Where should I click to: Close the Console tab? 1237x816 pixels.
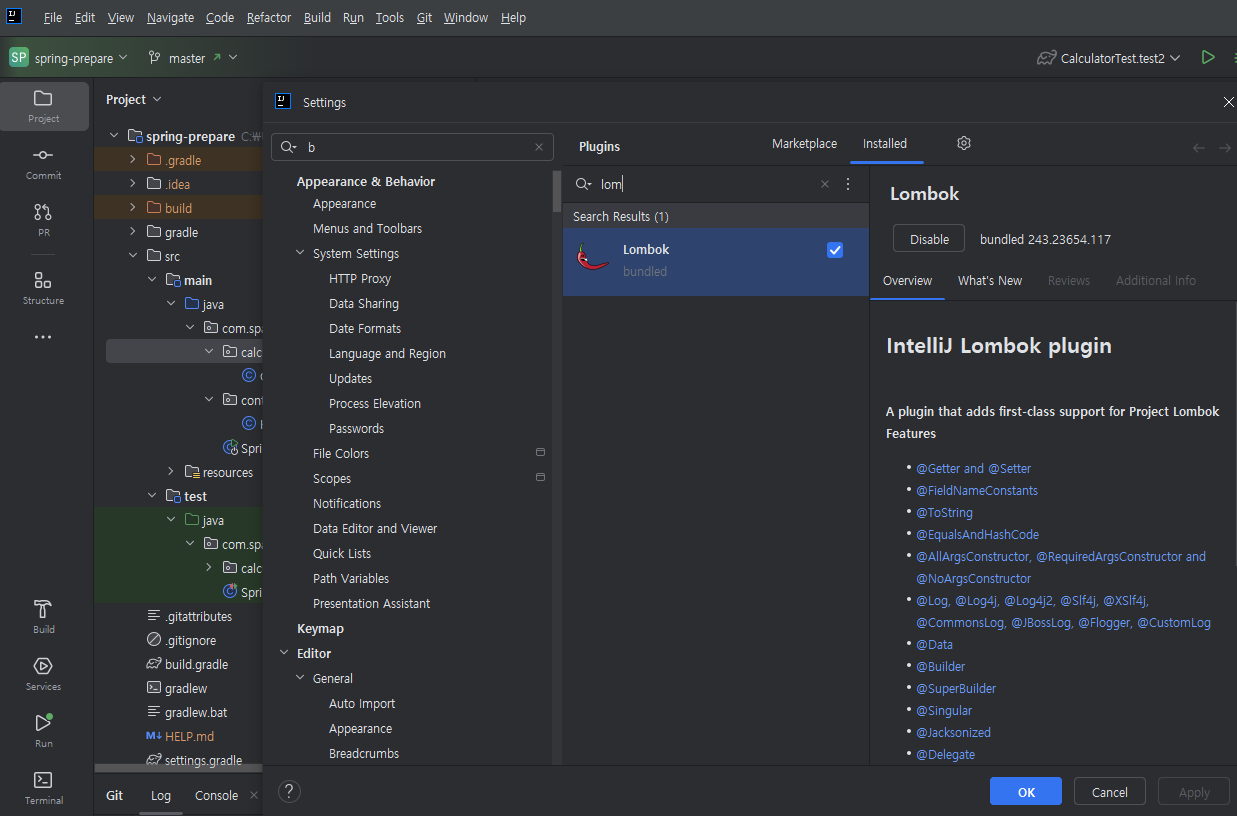pyautogui.click(x=253, y=796)
